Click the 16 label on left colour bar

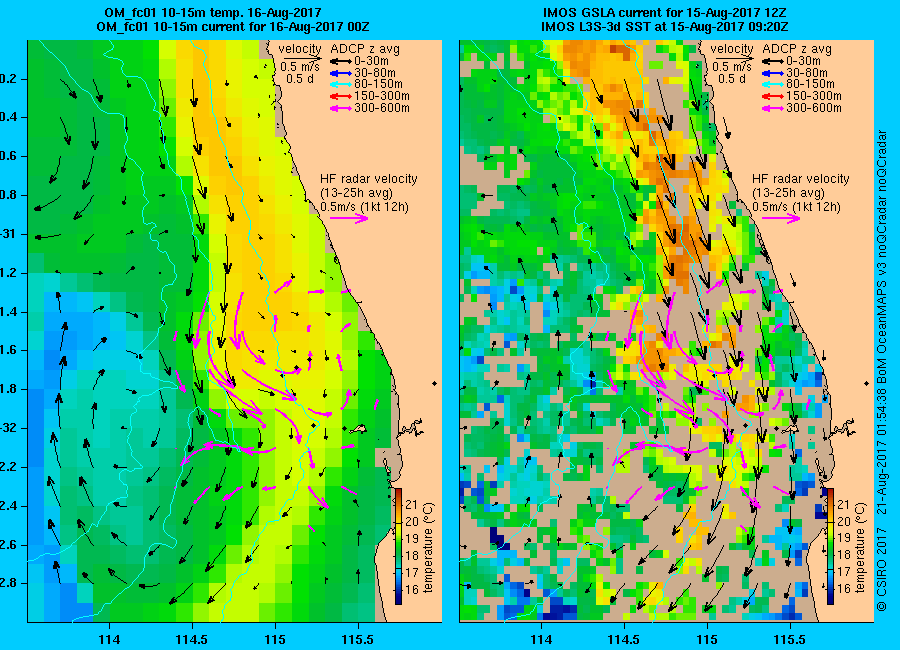(412, 589)
